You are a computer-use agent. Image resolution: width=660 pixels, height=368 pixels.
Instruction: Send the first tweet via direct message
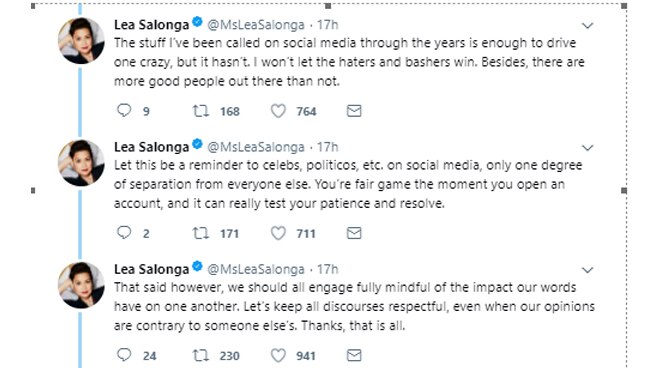pos(354,111)
